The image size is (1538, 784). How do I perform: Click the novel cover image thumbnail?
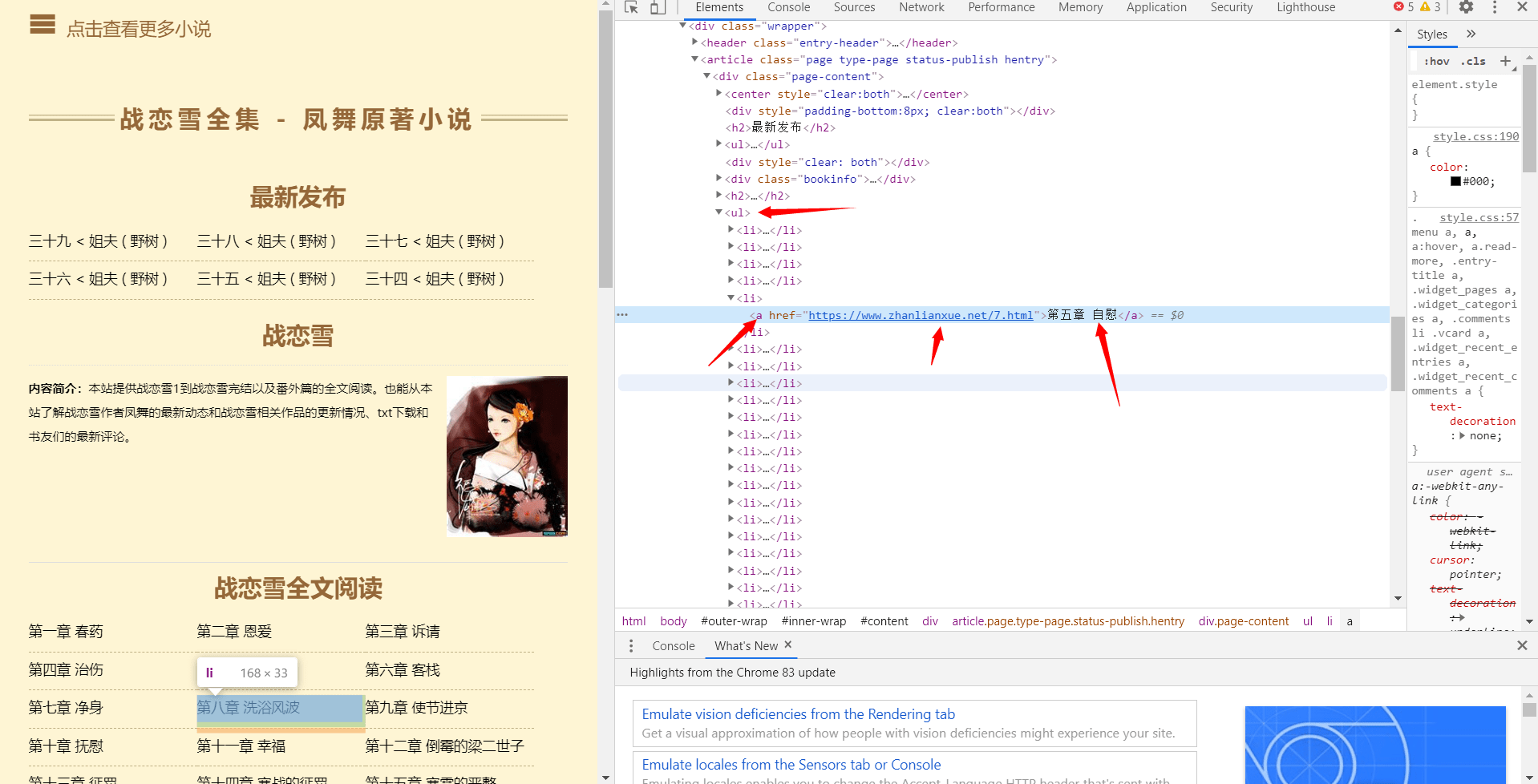pyautogui.click(x=507, y=456)
